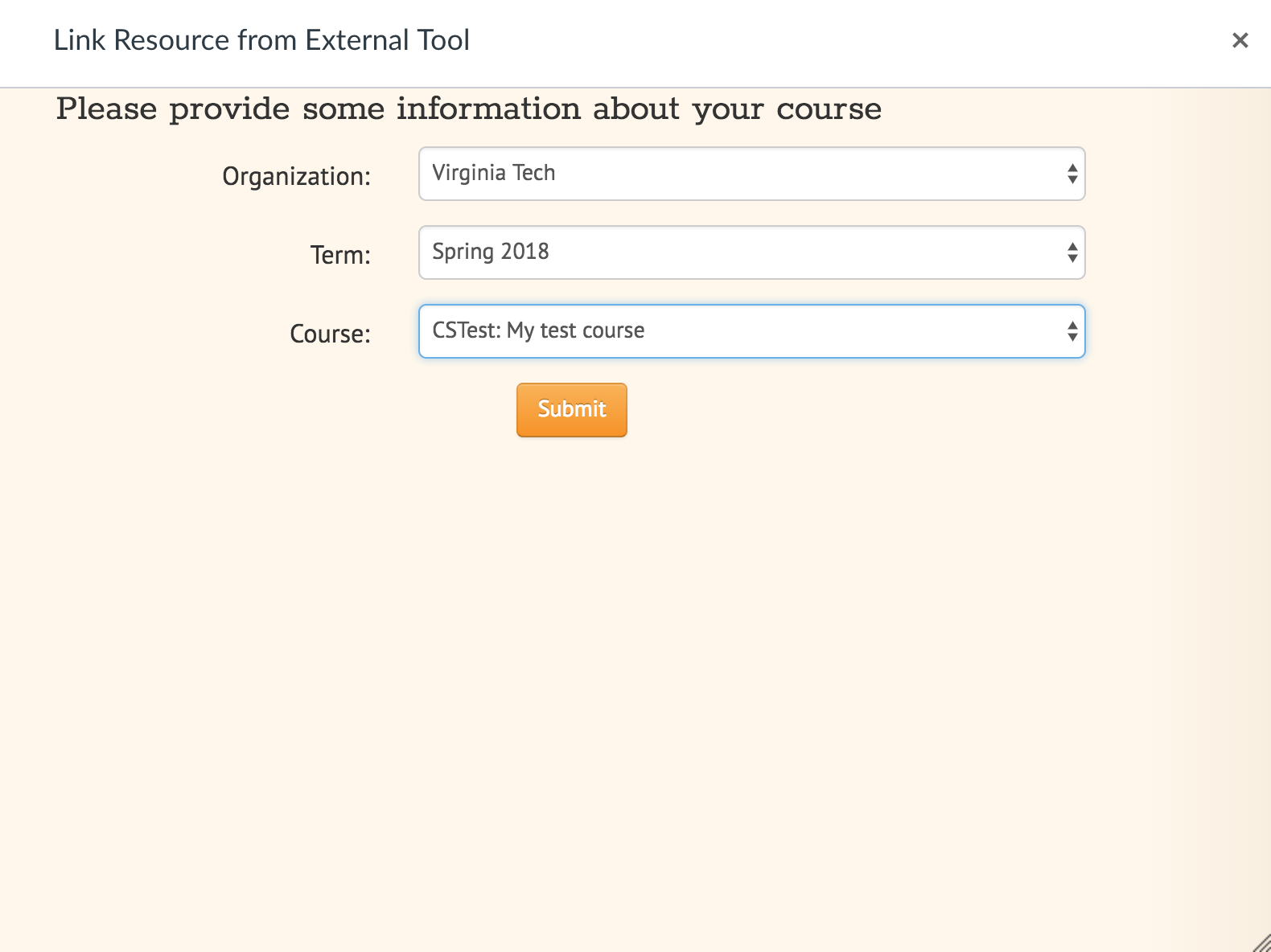Click the 'Term:' label
This screenshot has height=952, width=1271.
click(340, 255)
